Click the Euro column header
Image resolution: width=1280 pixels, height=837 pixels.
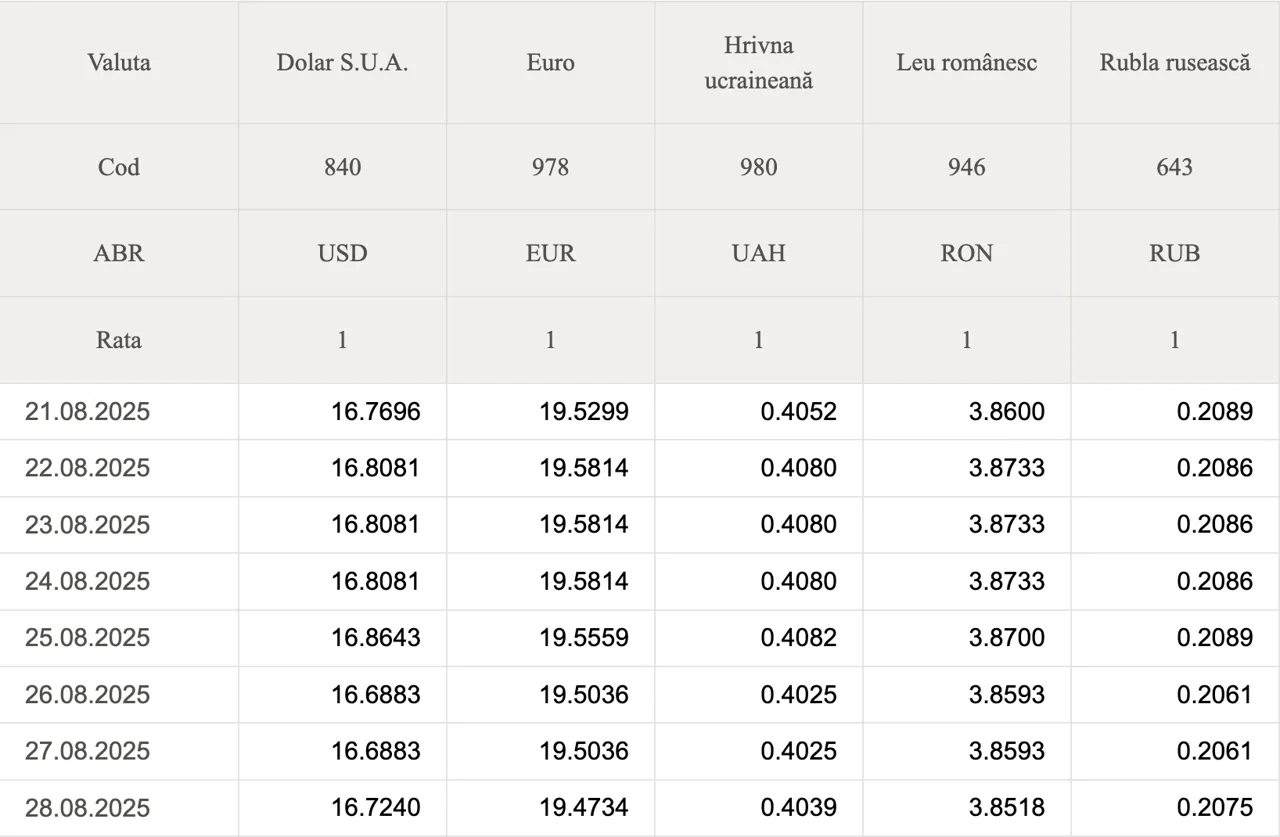pyautogui.click(x=550, y=62)
